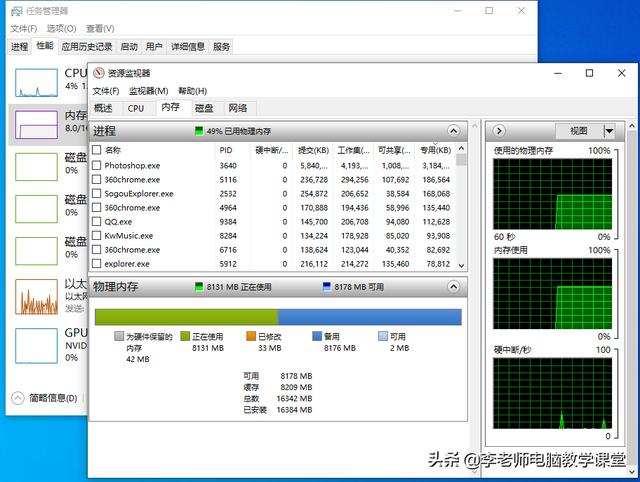Select the 内存 graph thumbnail in Task Manager

tap(36, 124)
